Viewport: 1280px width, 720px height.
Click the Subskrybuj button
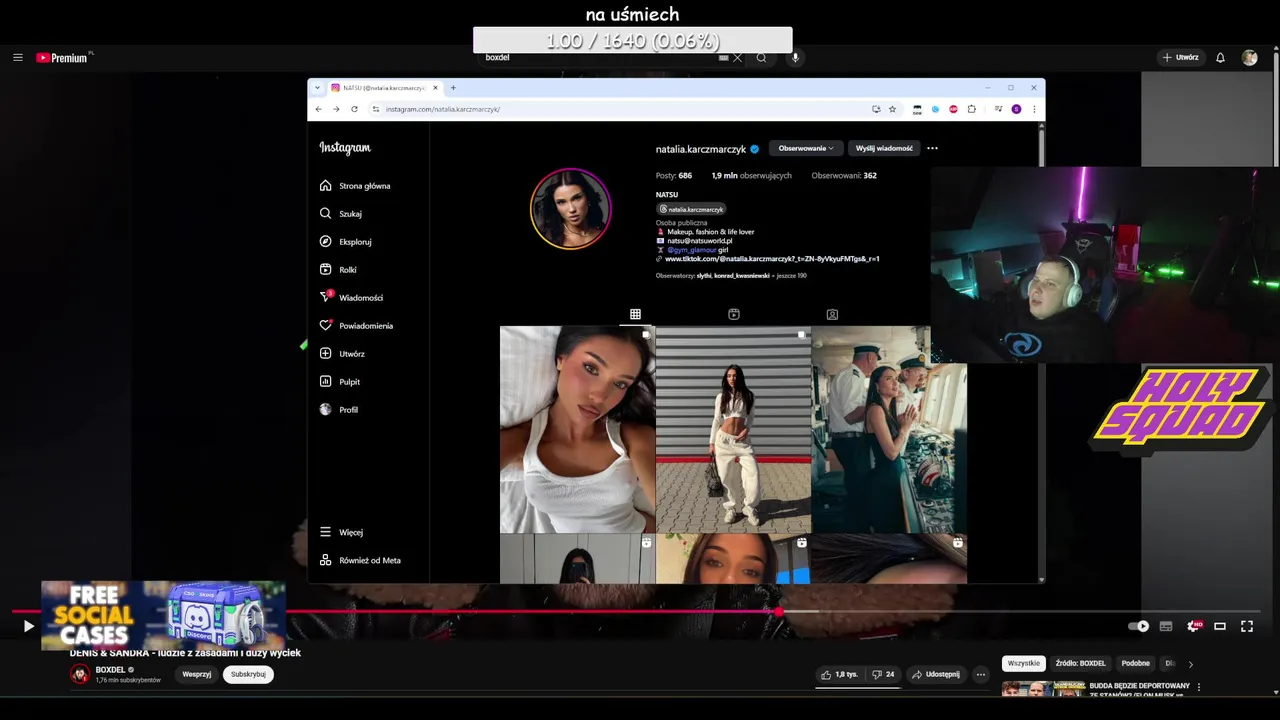pos(248,674)
